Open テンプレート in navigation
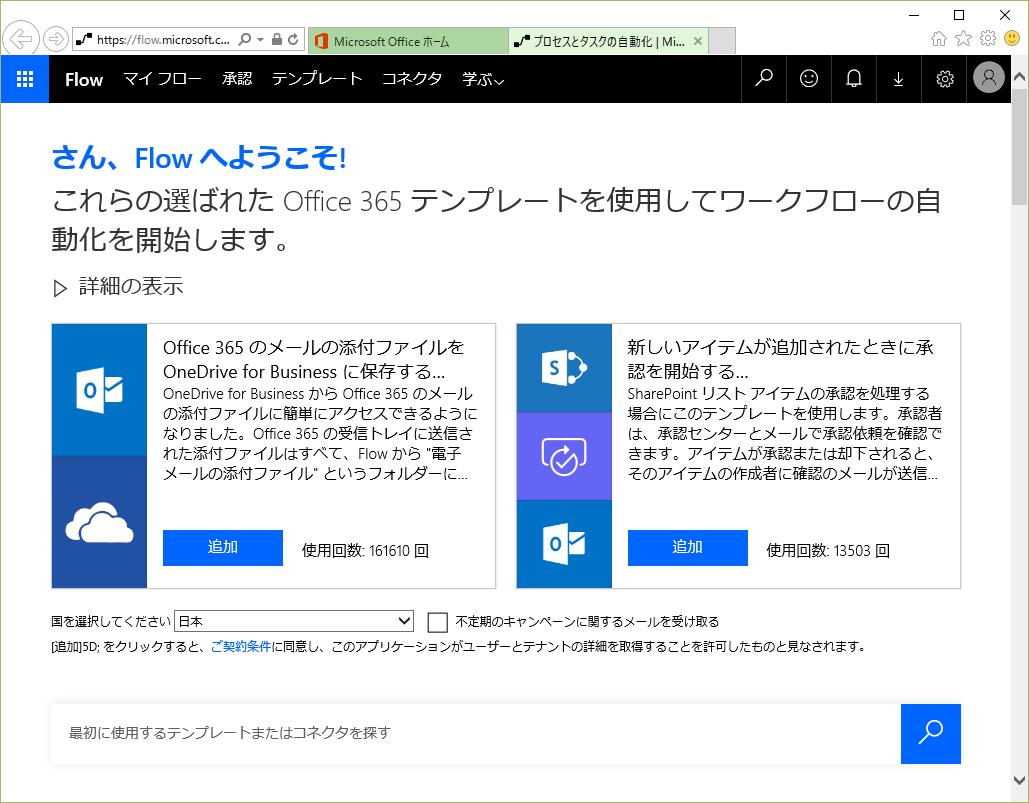This screenshot has width=1029, height=803. [317, 79]
